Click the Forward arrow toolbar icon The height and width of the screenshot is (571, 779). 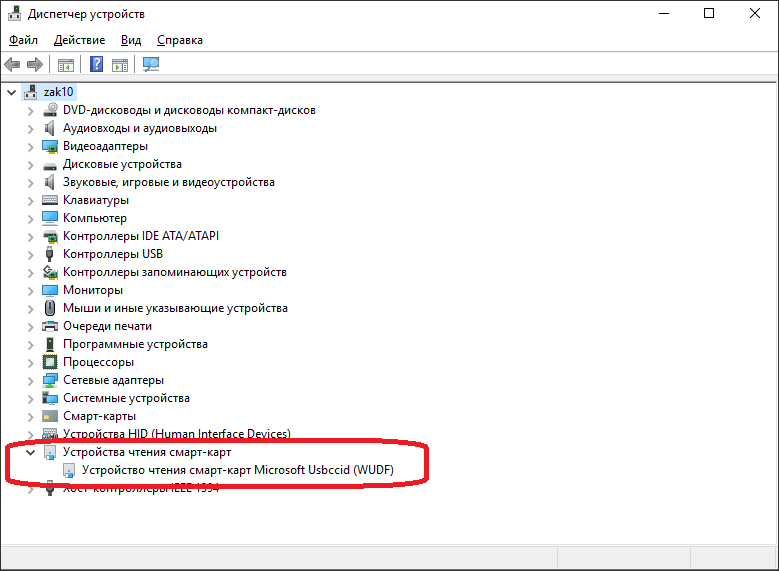(x=34, y=65)
